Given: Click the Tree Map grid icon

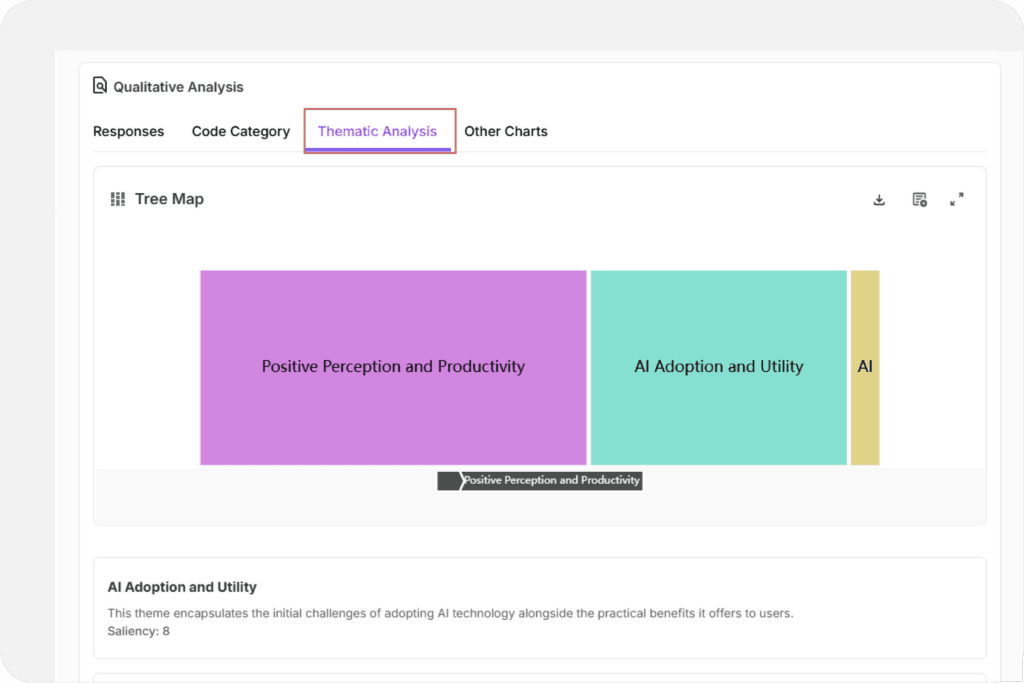Looking at the screenshot, I should point(118,199).
